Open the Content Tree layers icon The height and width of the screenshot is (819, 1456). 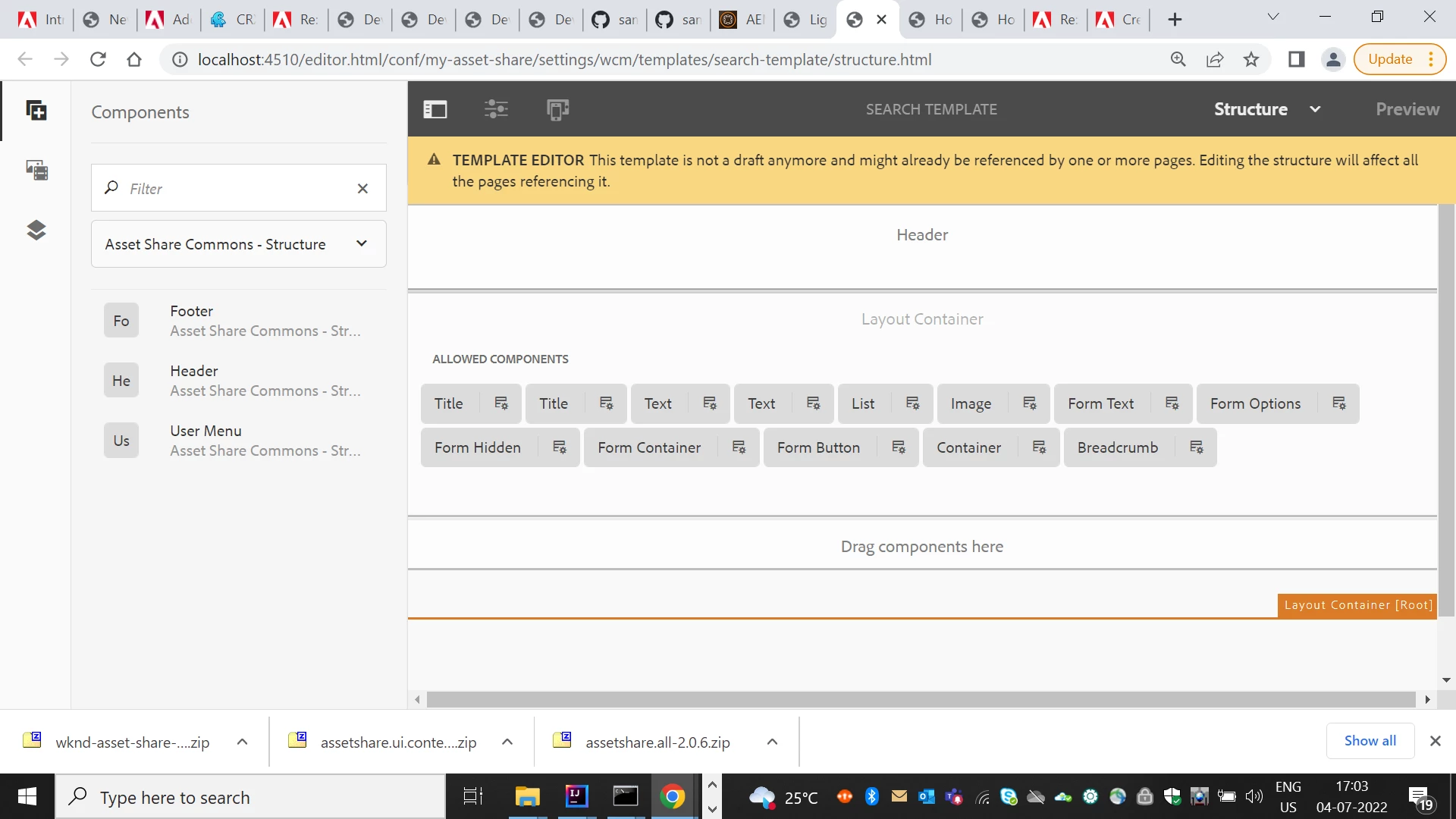pyautogui.click(x=36, y=230)
